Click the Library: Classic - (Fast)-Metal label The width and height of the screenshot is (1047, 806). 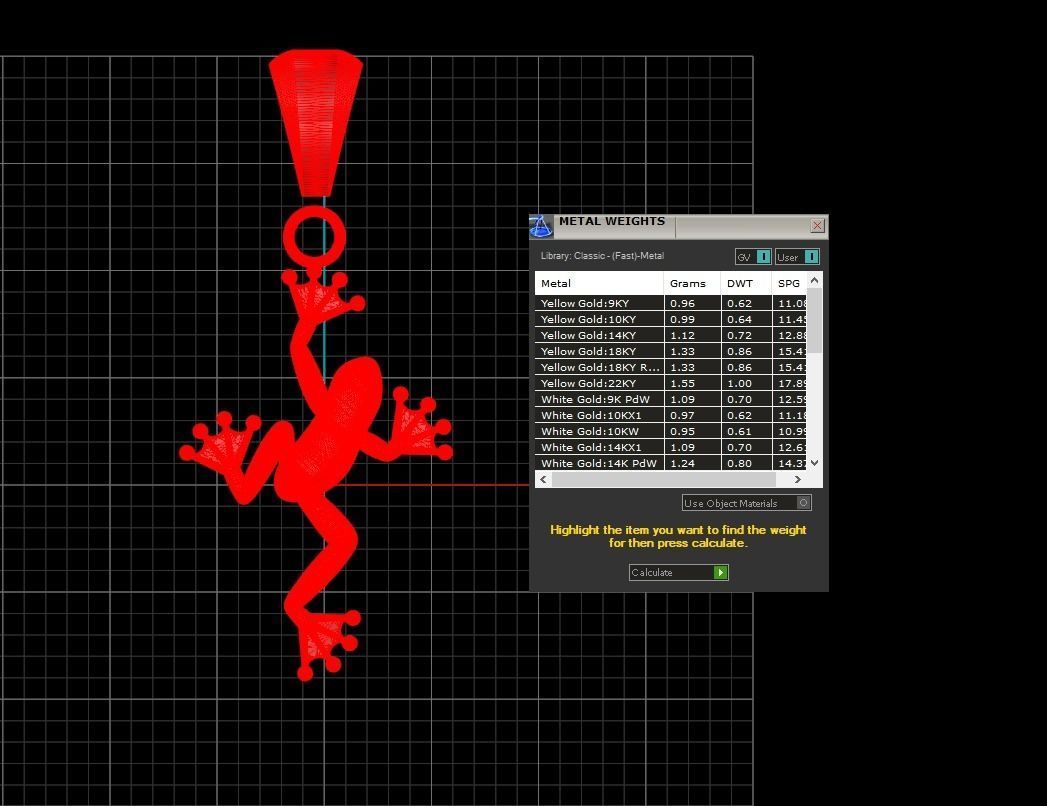coord(602,256)
